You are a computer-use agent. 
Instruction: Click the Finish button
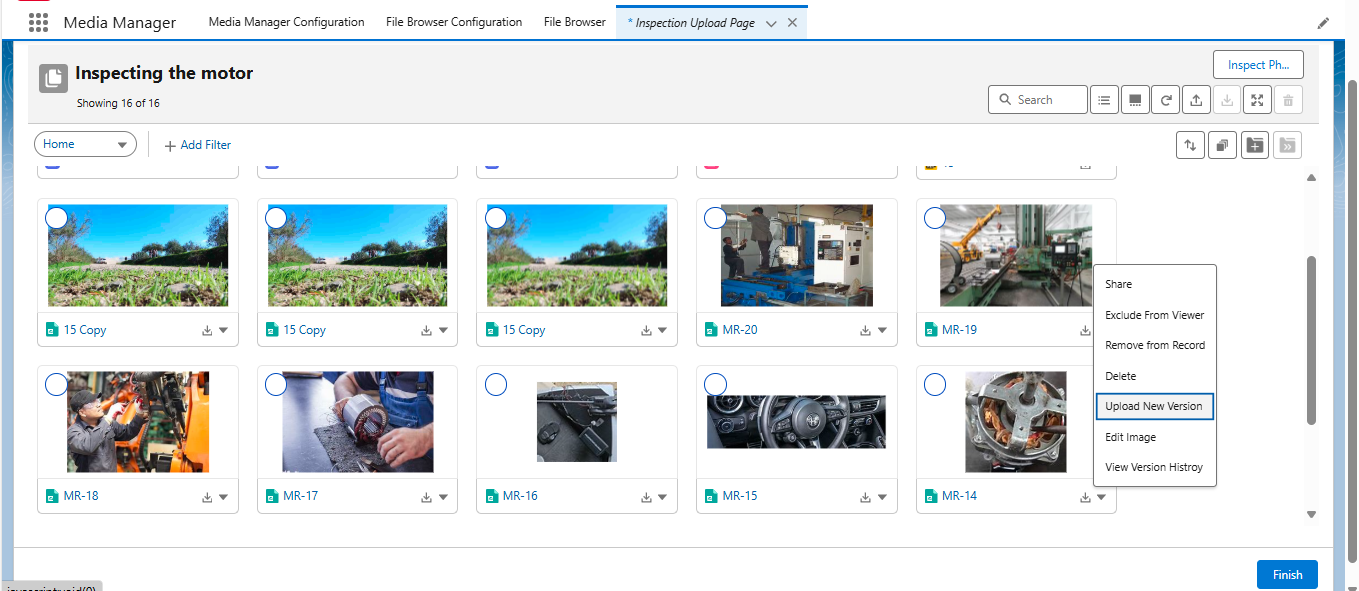1287,575
